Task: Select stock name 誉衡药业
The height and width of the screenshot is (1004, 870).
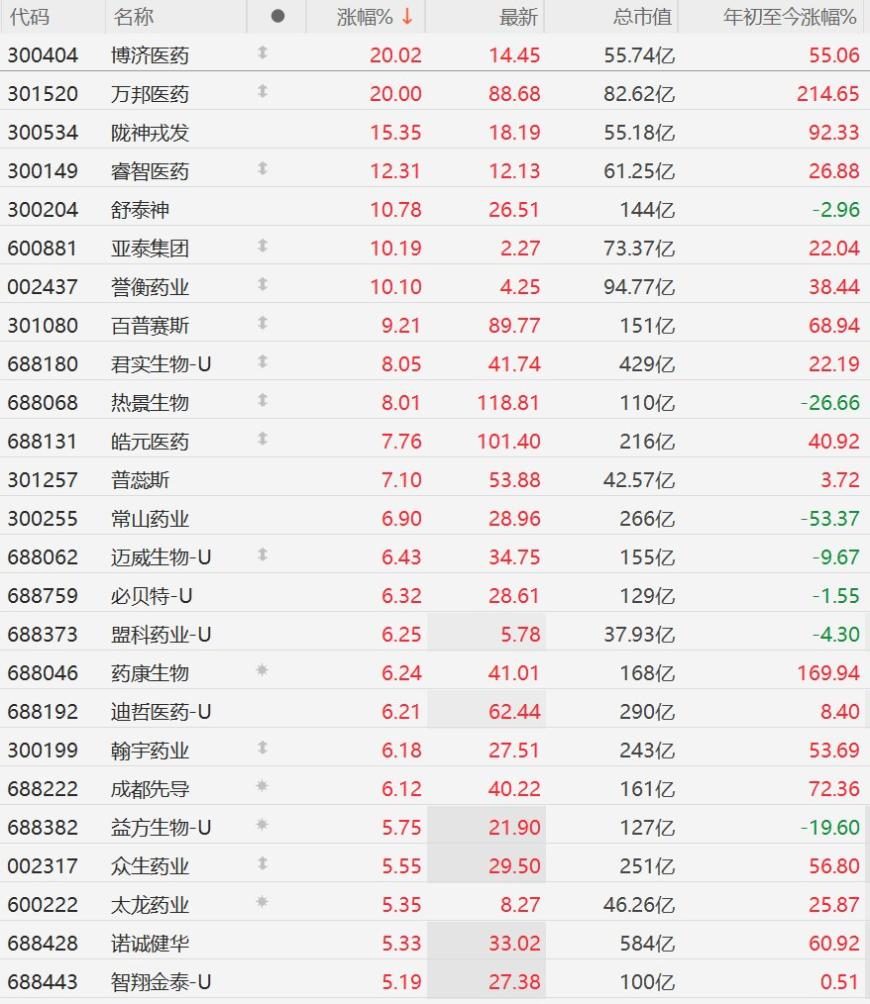Action: point(150,287)
